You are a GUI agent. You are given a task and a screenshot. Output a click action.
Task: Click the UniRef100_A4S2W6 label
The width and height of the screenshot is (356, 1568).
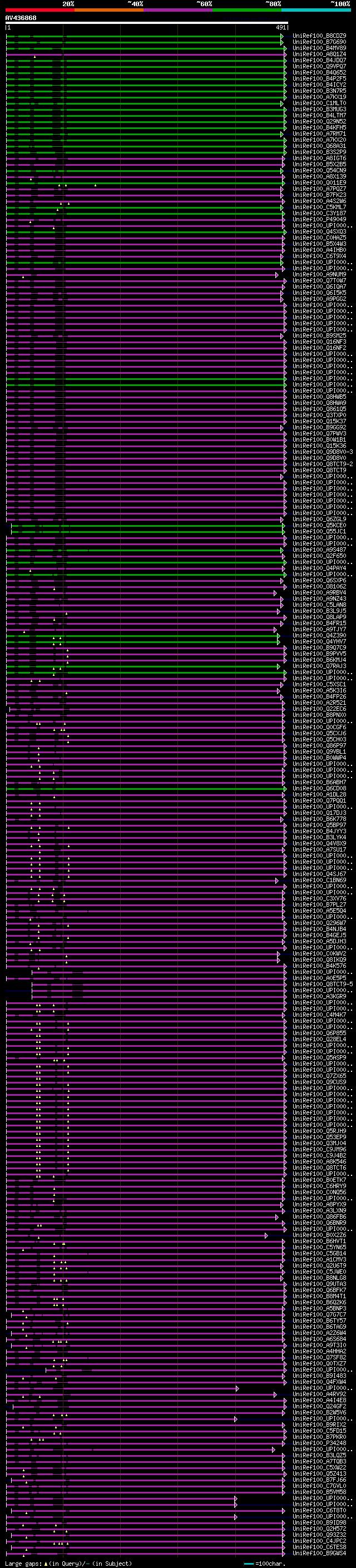319,201
